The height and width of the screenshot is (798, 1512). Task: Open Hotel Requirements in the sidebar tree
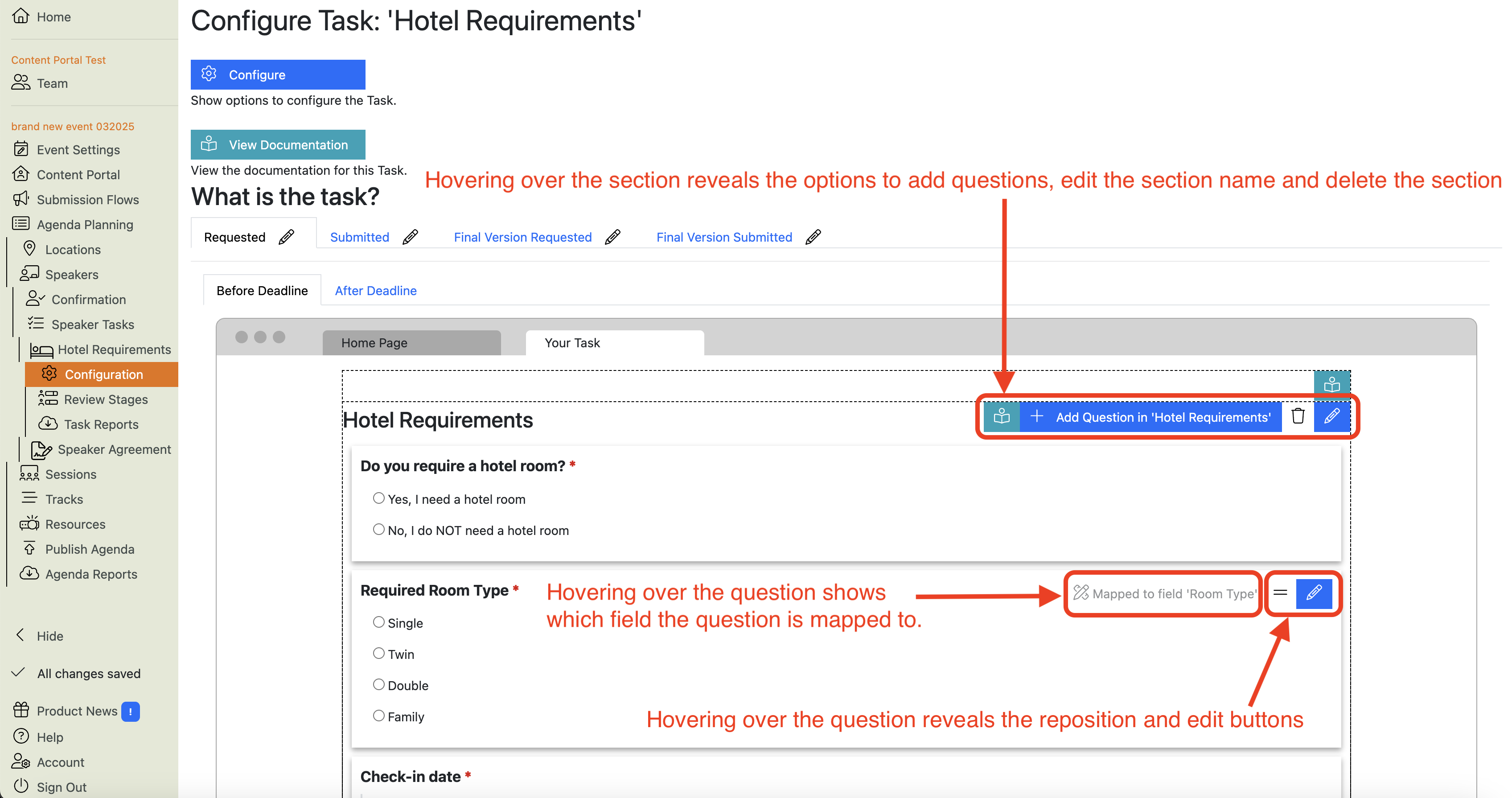(114, 350)
